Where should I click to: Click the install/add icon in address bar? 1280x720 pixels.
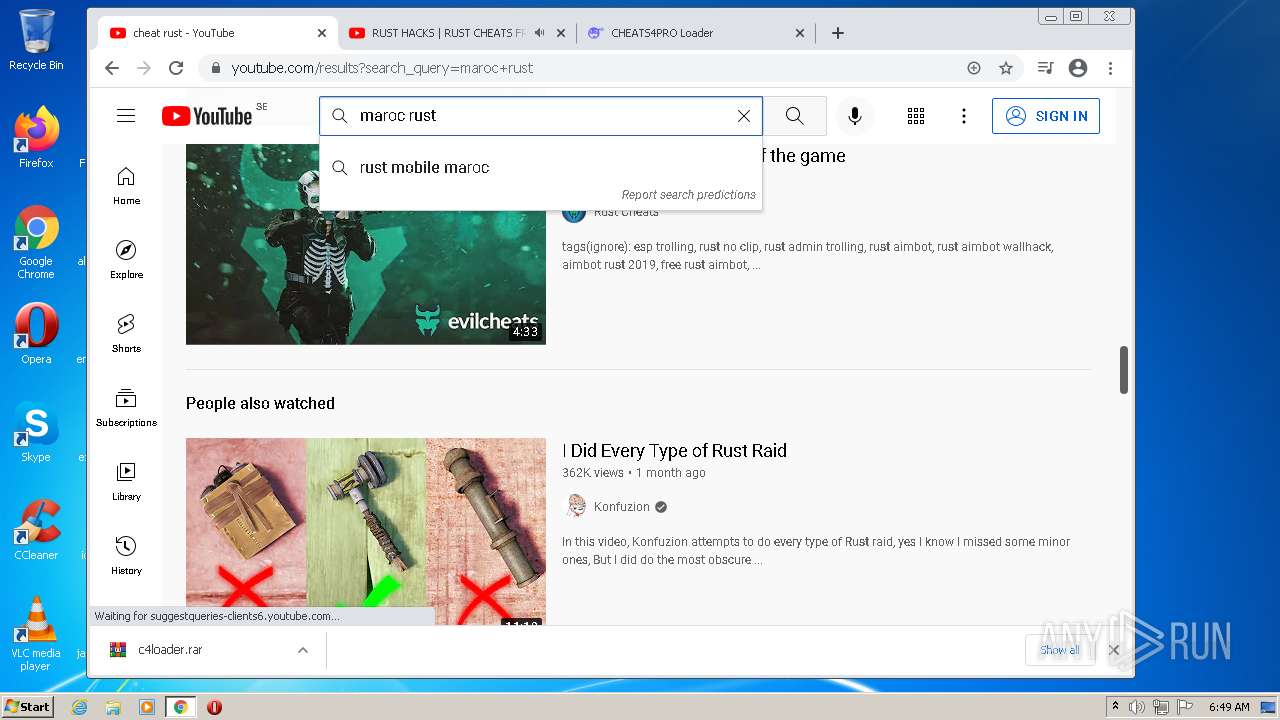(x=974, y=68)
